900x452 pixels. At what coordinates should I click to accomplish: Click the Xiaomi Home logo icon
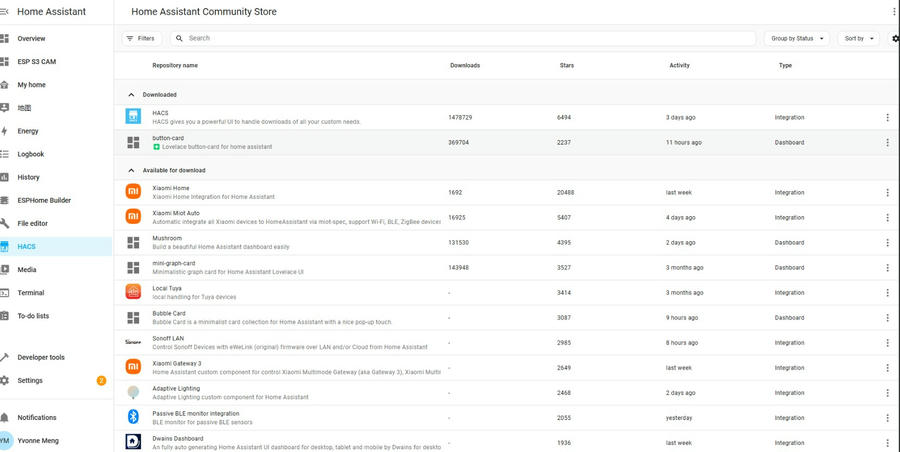(133, 192)
